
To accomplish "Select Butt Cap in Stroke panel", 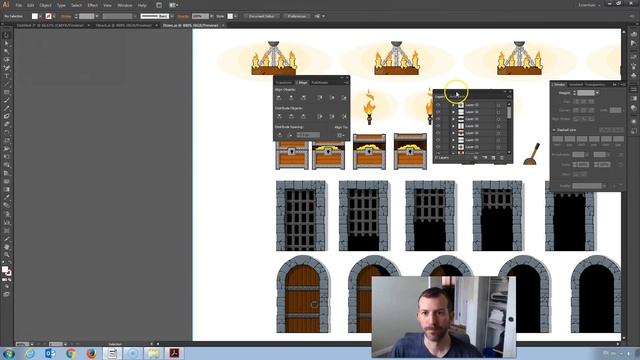I will pyautogui.click(x=576, y=101).
